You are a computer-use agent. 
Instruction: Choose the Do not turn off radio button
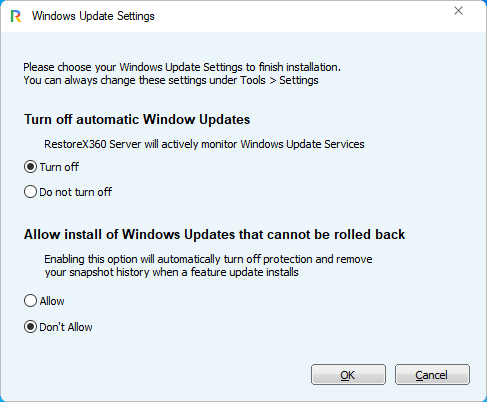pos(30,192)
